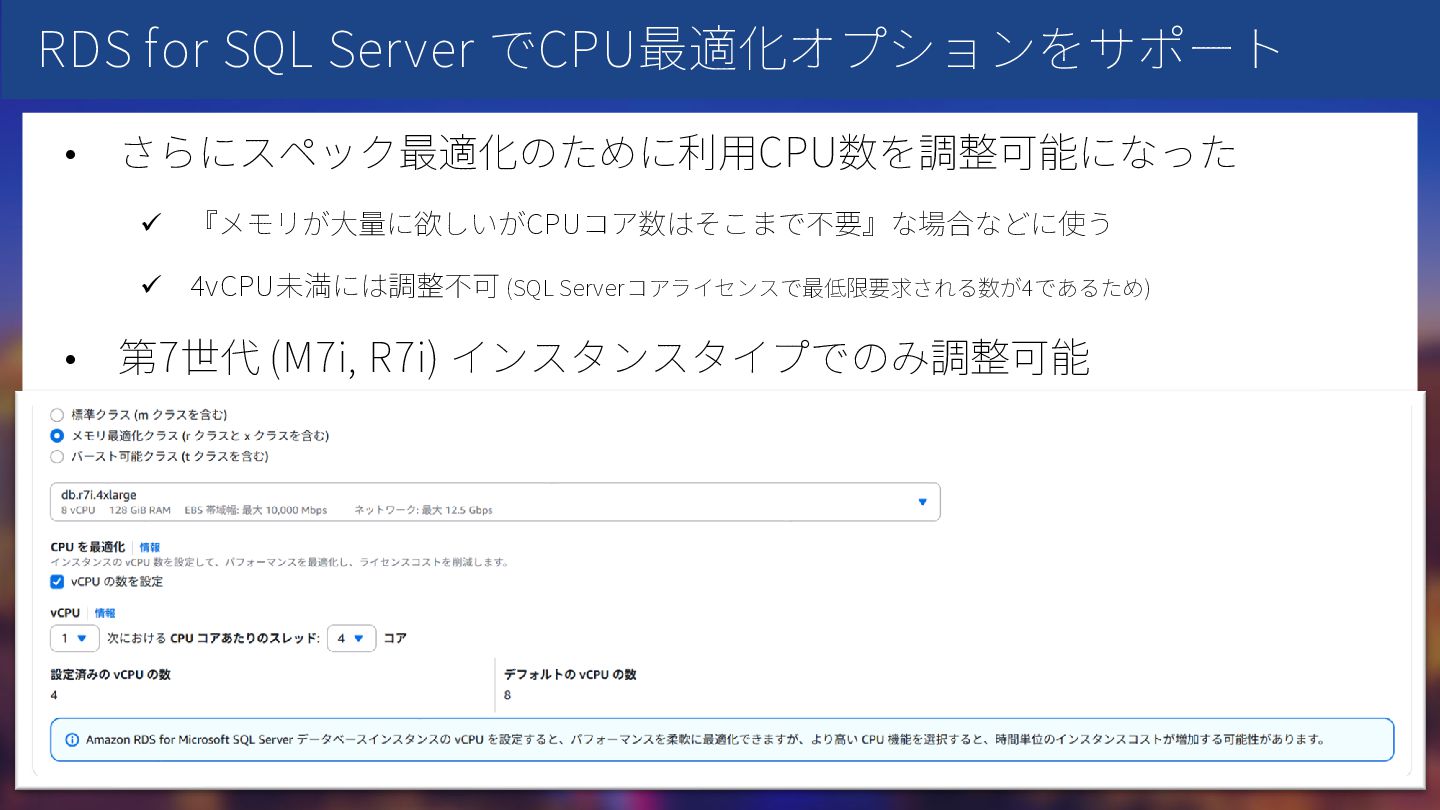Image resolution: width=1440 pixels, height=810 pixels.
Task: Click the 設定済みの vCPU の数 label
Action: coord(111,674)
